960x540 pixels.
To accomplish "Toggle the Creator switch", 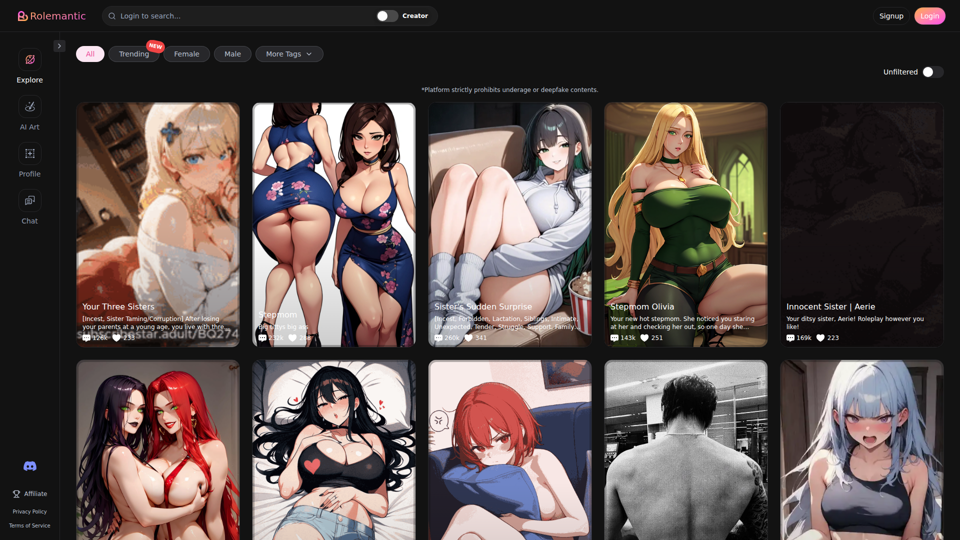I will [x=387, y=16].
